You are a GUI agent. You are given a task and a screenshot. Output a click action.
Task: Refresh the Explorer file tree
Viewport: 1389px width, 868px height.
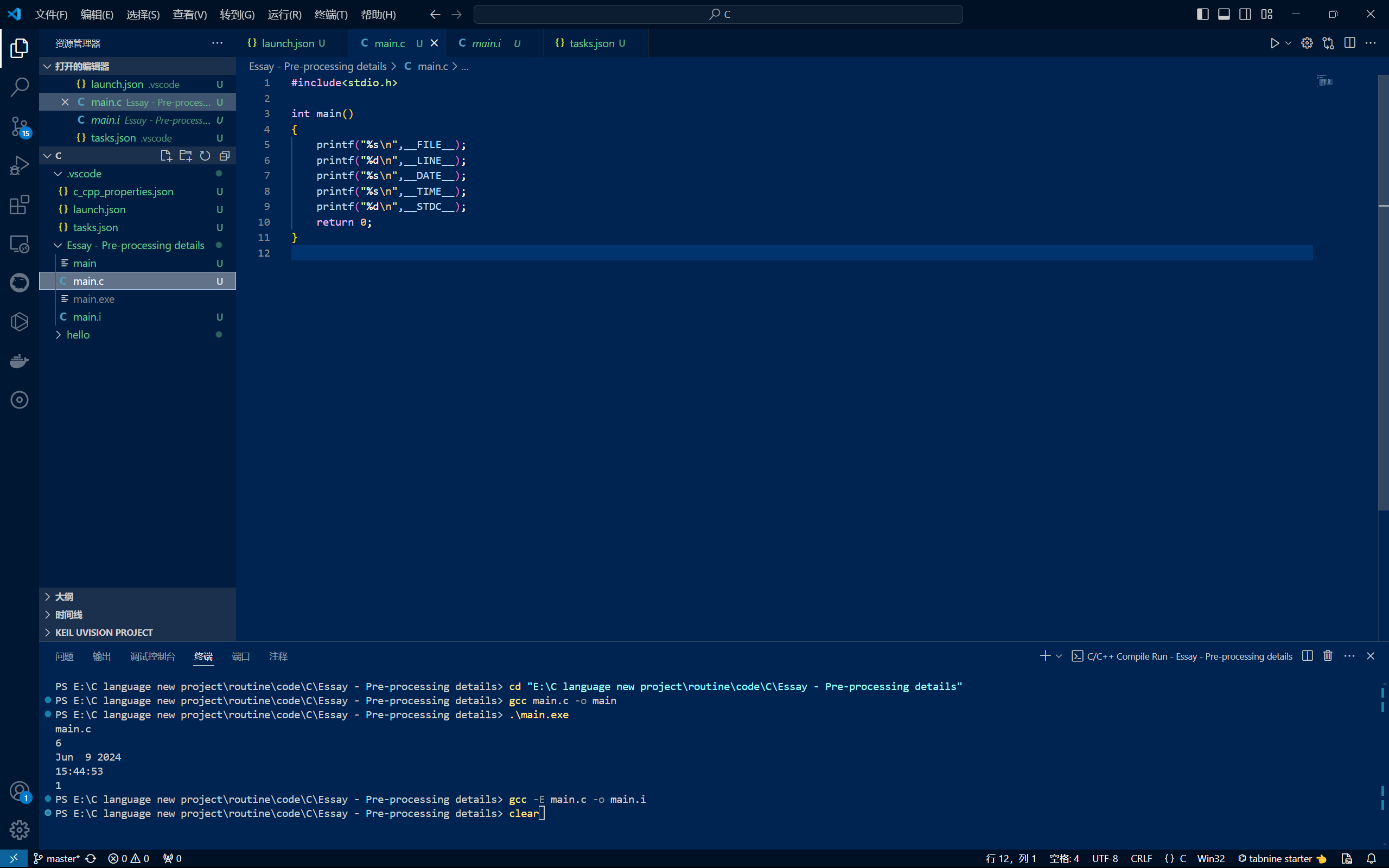(205, 156)
